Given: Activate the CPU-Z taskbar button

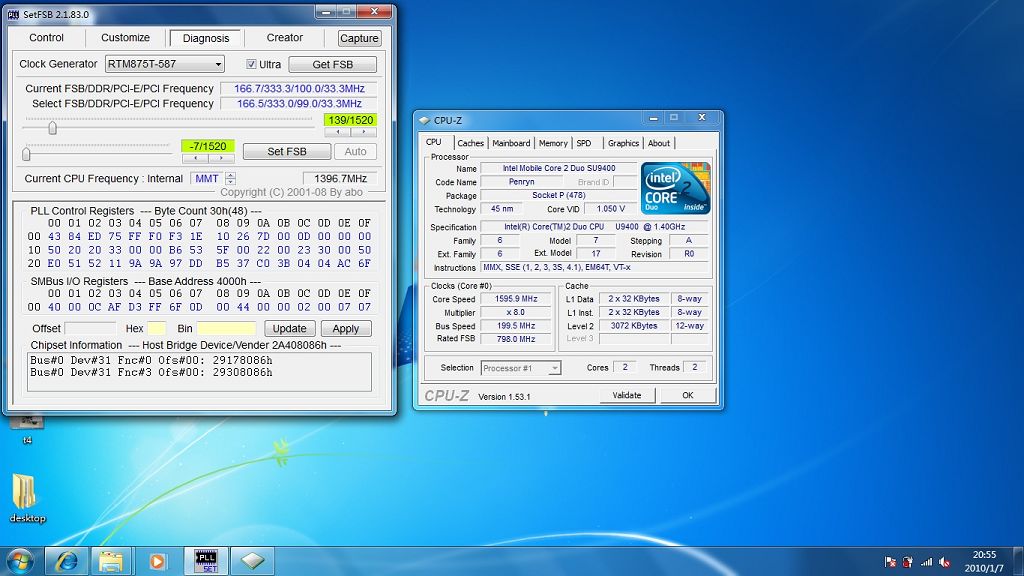Looking at the screenshot, I should [253, 561].
